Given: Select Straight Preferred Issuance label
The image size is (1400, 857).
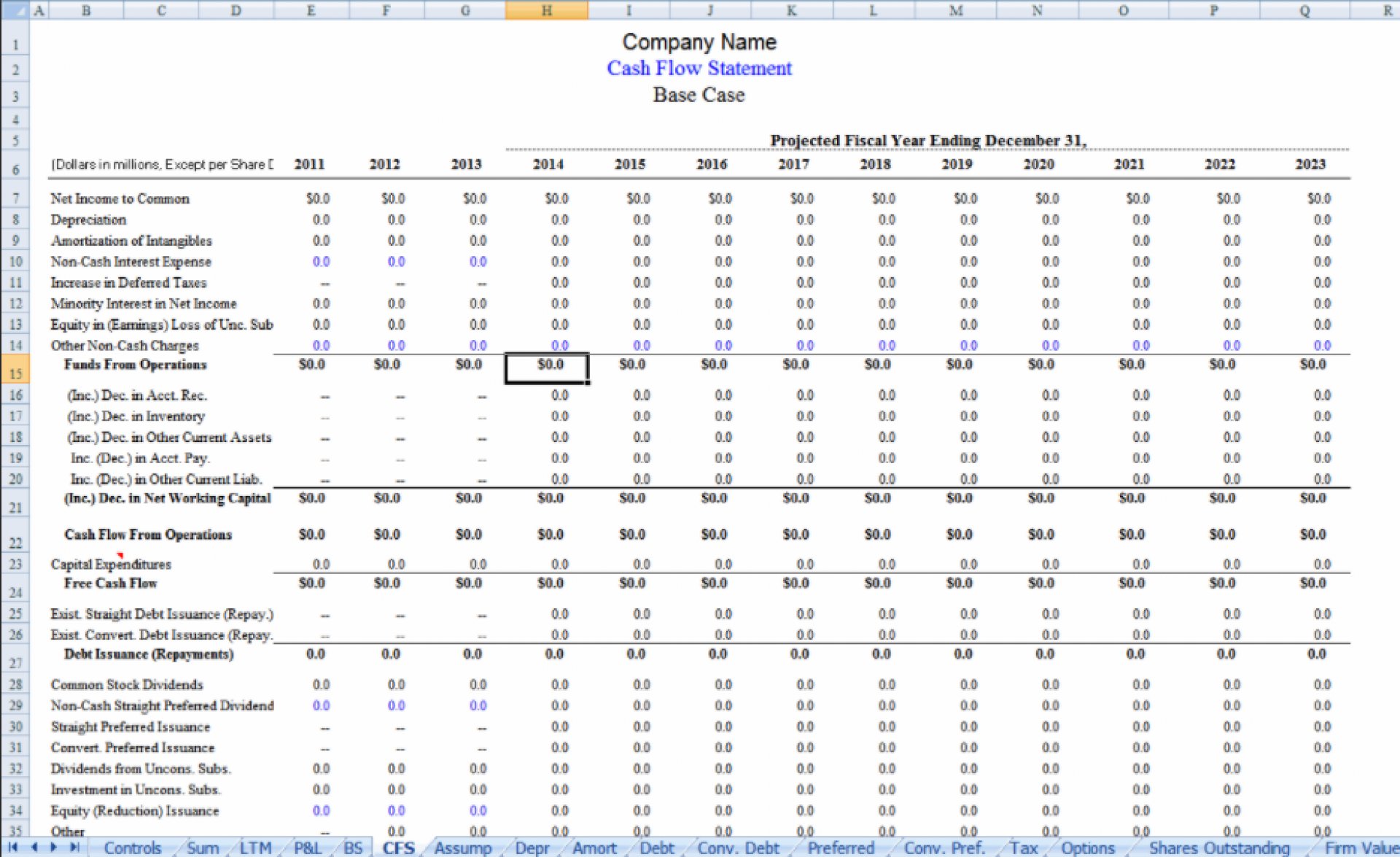Looking at the screenshot, I should click(x=131, y=727).
